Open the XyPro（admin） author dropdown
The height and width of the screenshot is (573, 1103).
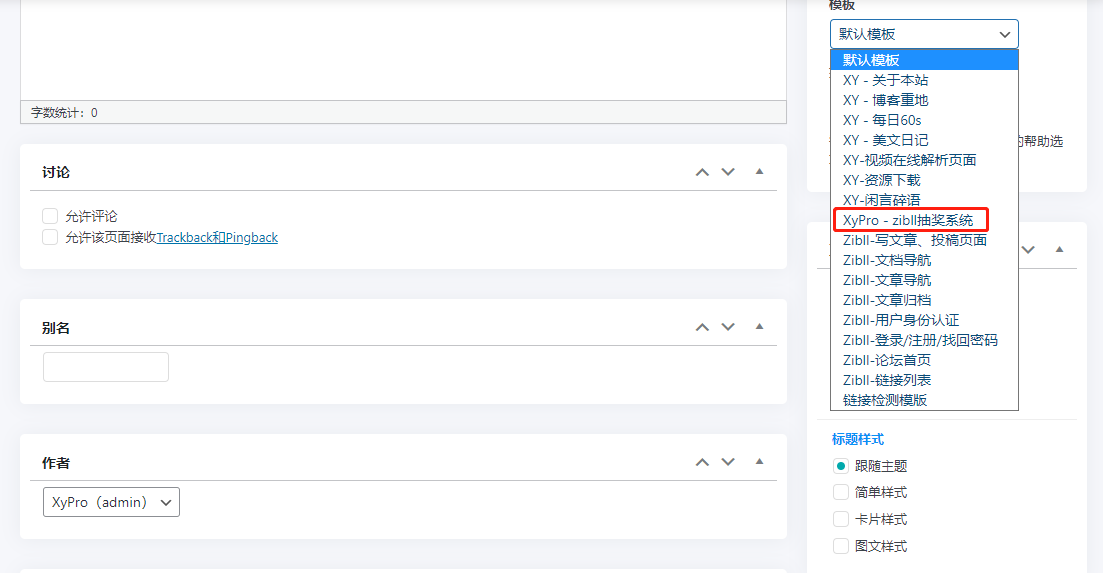point(111,502)
